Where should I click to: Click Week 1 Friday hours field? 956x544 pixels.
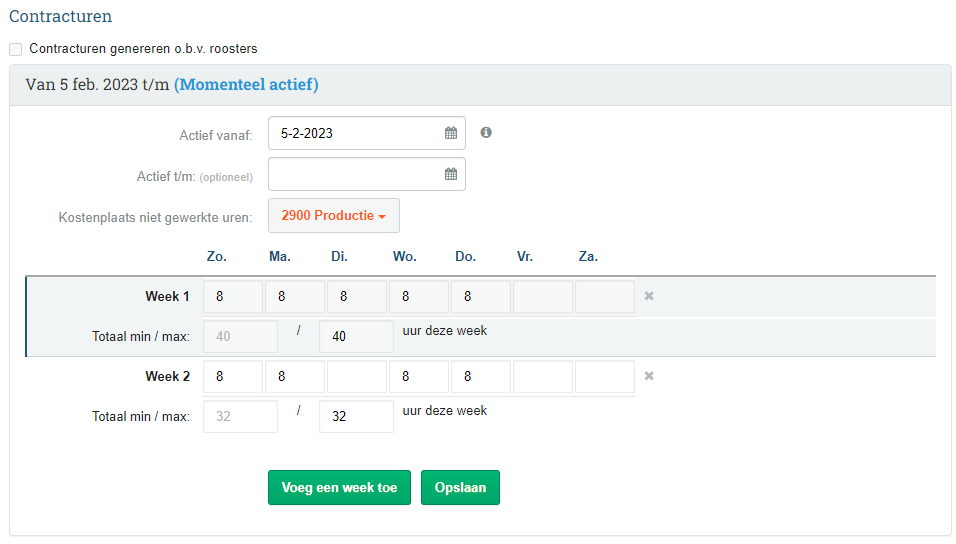[x=542, y=296]
